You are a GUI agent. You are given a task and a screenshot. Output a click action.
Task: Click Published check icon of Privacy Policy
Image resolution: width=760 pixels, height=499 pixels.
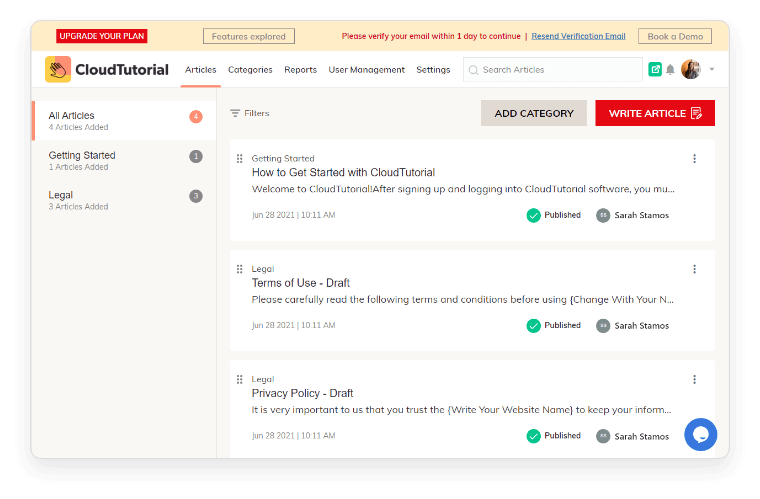click(533, 436)
